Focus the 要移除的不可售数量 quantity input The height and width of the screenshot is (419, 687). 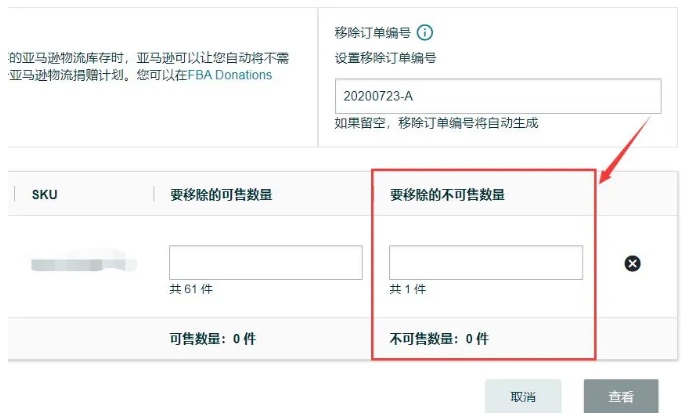486,263
